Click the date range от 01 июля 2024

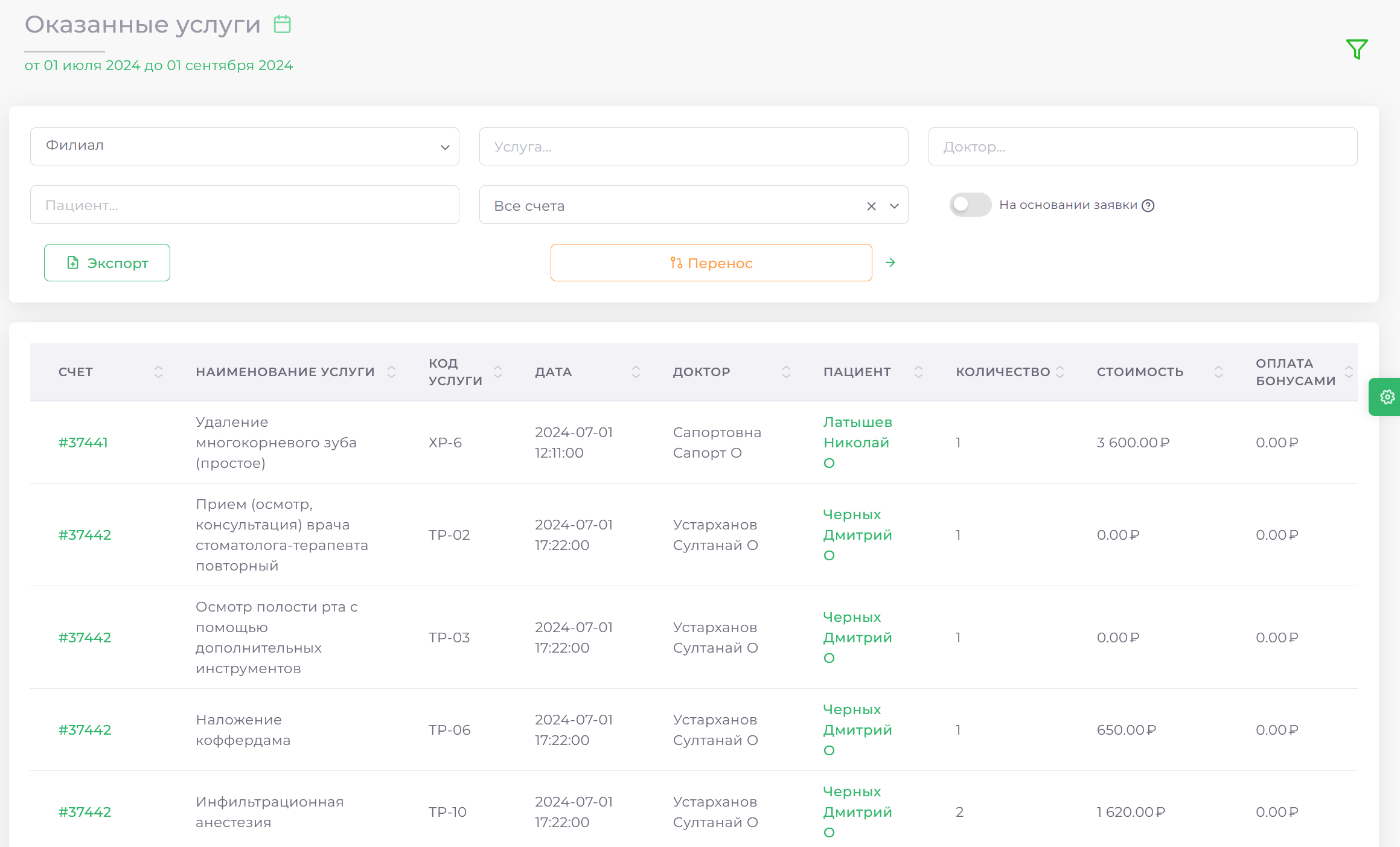[158, 65]
